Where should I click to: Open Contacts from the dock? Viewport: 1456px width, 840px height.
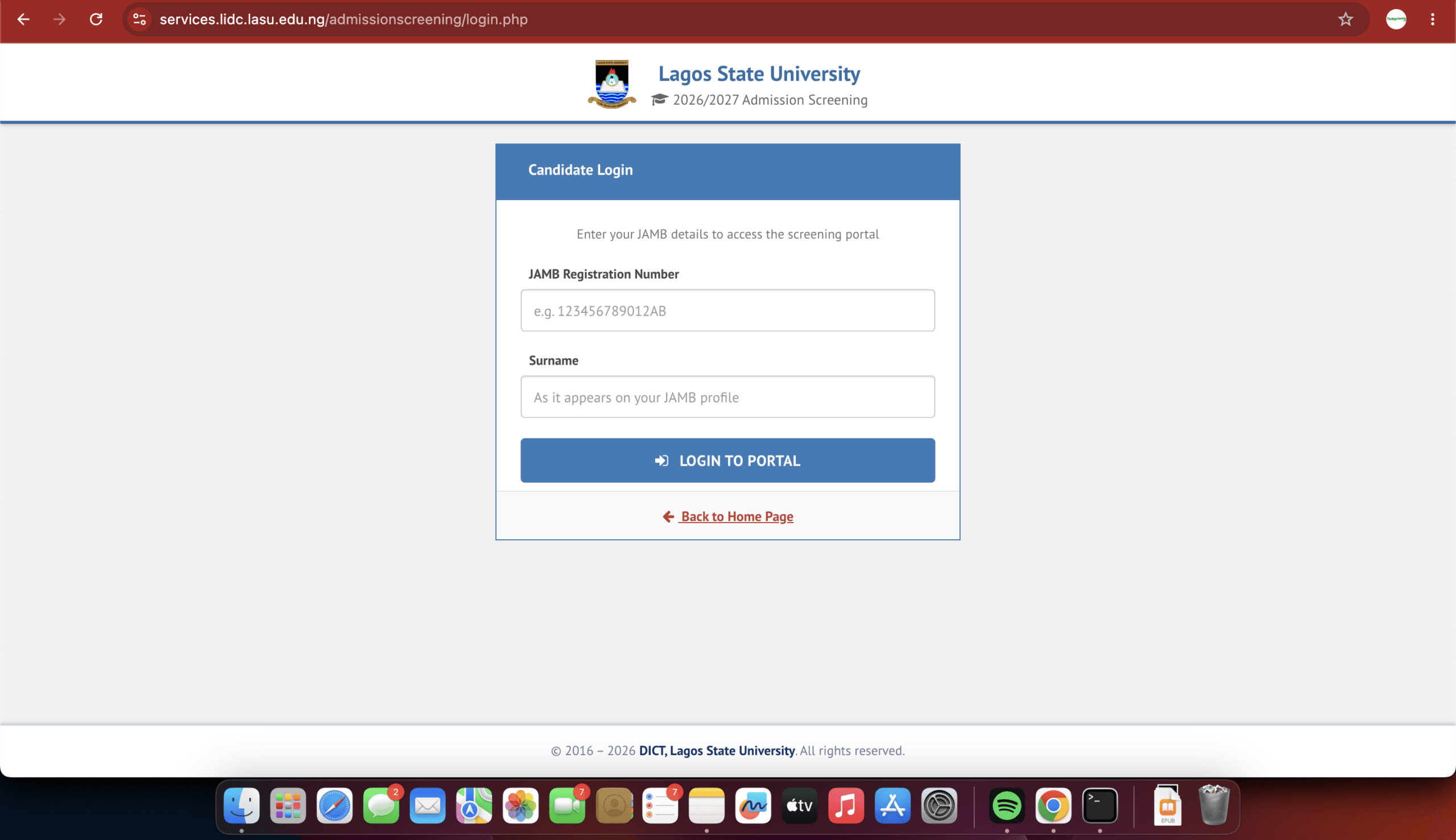pos(614,805)
